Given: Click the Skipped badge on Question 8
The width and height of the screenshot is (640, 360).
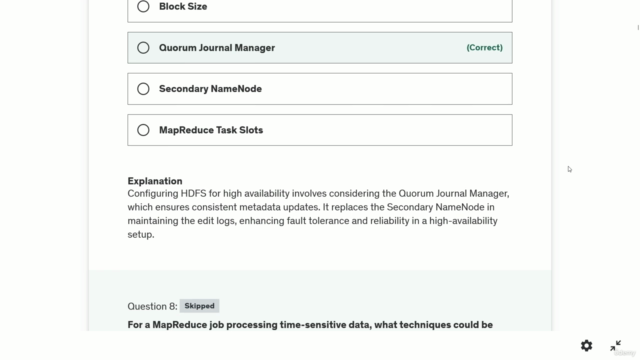Looking at the screenshot, I should (x=199, y=306).
